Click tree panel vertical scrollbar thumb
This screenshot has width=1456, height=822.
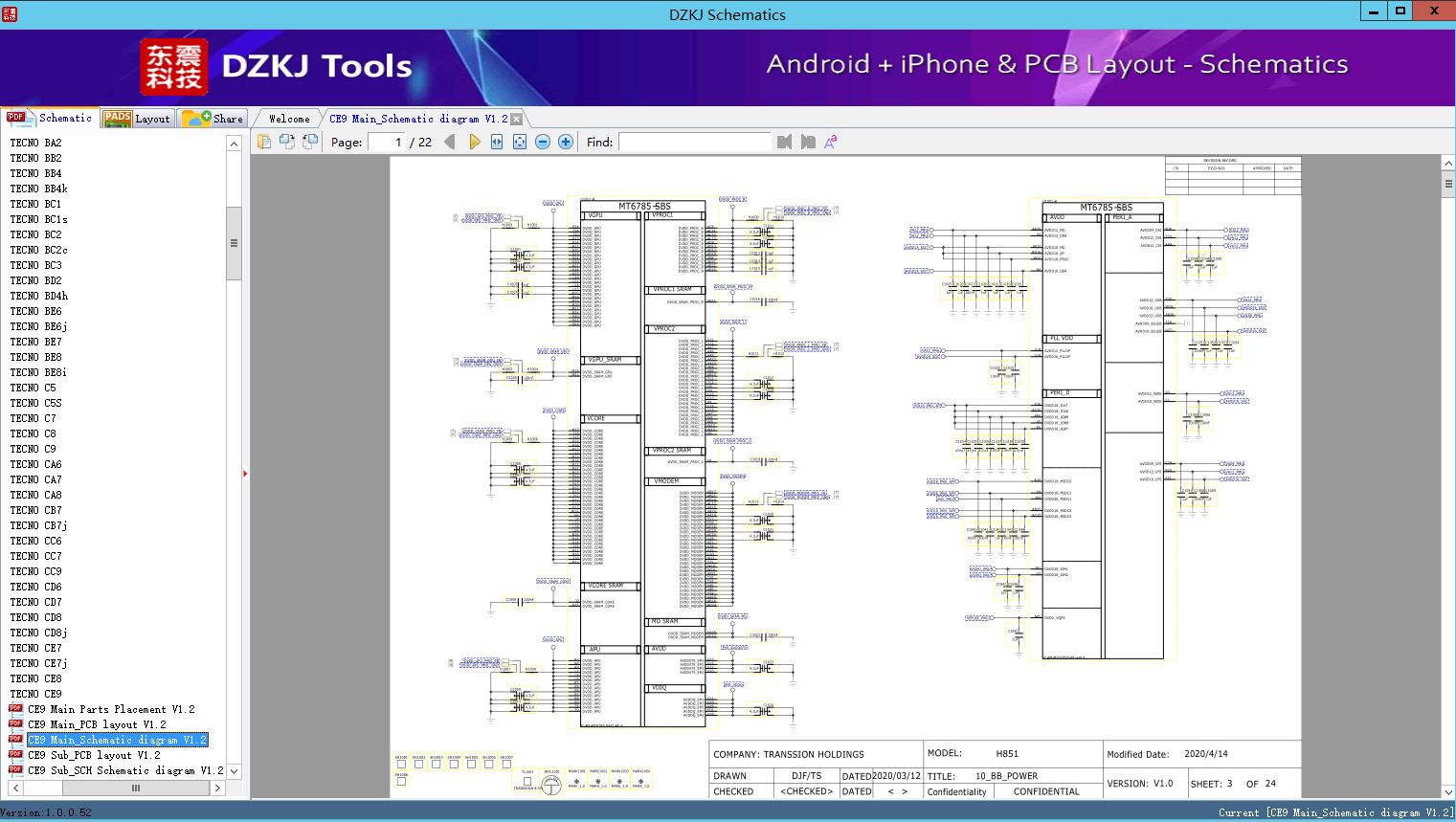tap(234, 243)
